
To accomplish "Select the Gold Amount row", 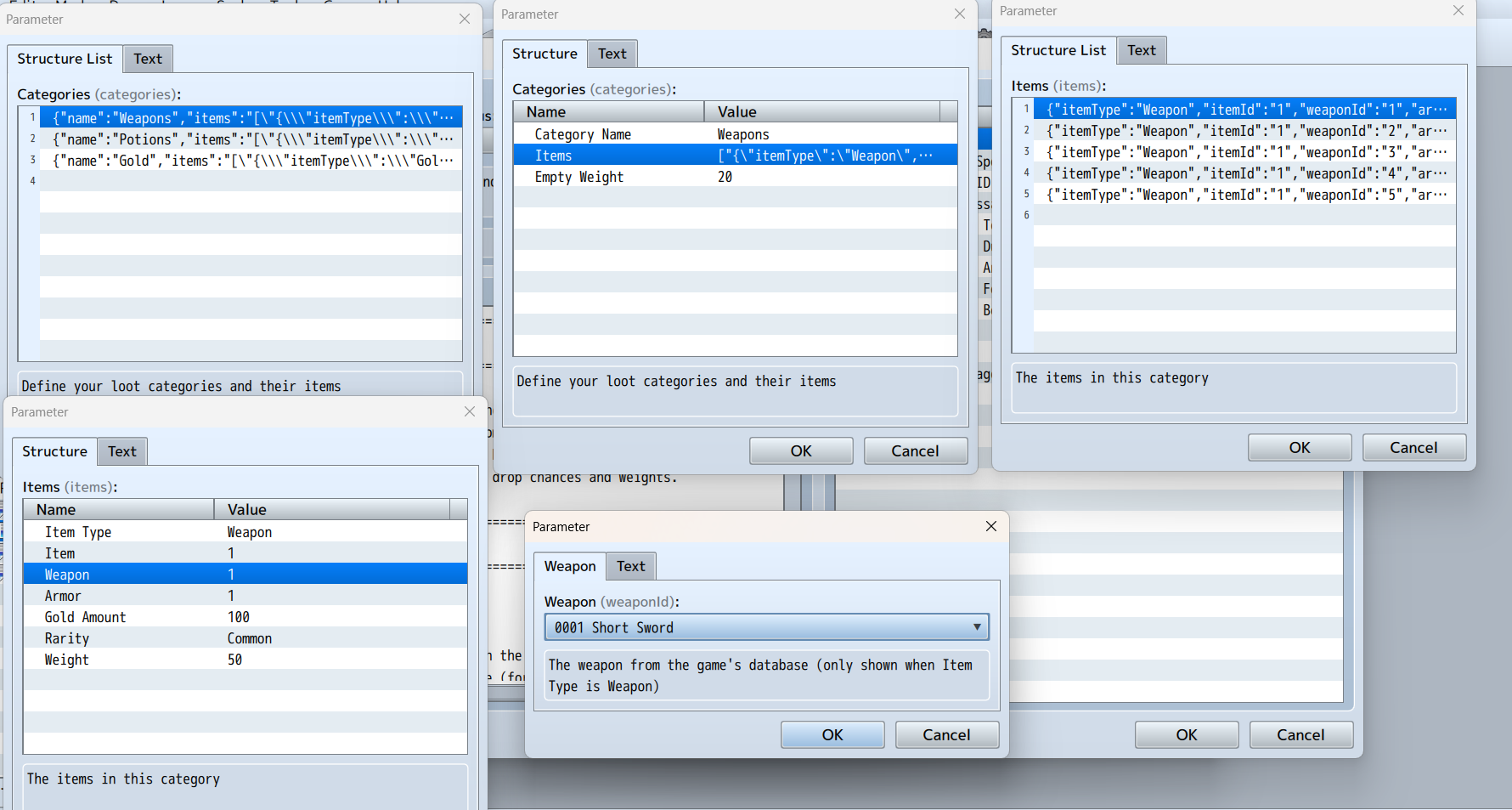I will pyautogui.click(x=245, y=617).
